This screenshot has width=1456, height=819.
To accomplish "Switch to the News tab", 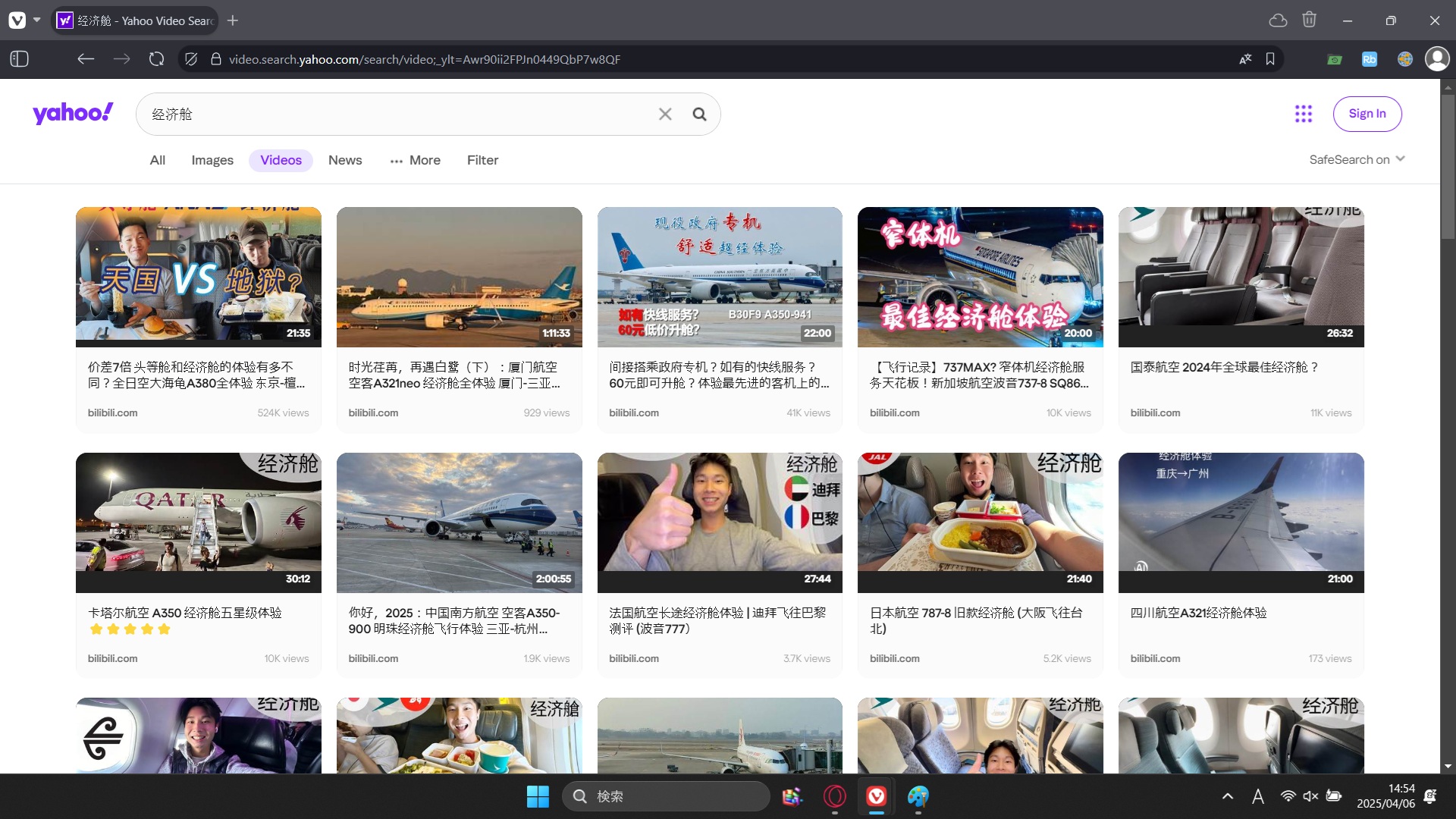I will [x=345, y=160].
